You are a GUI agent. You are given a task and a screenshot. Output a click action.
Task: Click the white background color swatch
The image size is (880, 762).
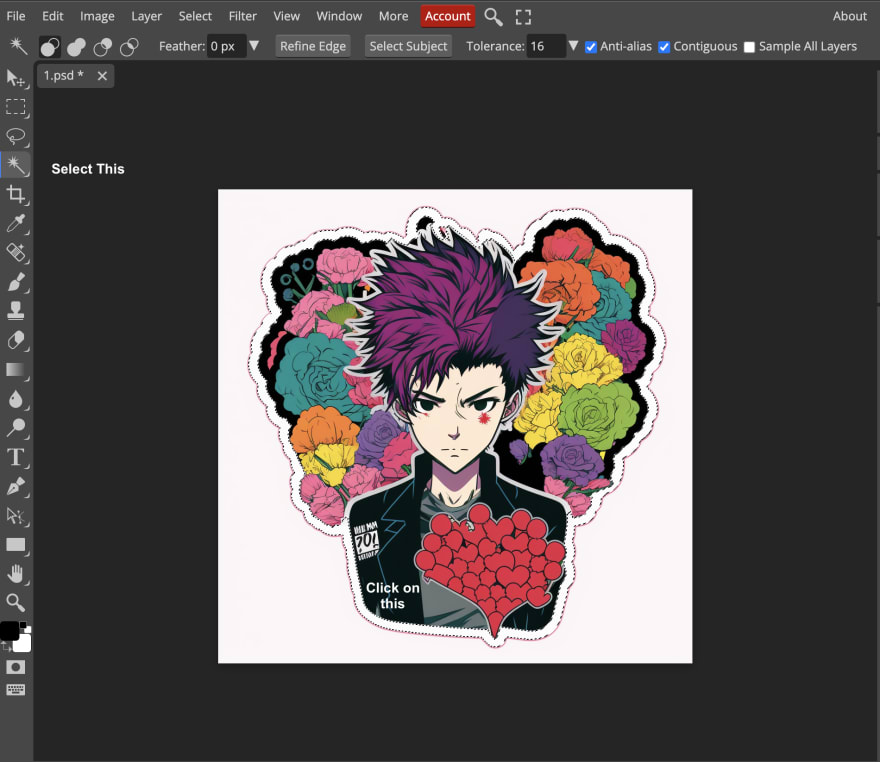coord(22,644)
